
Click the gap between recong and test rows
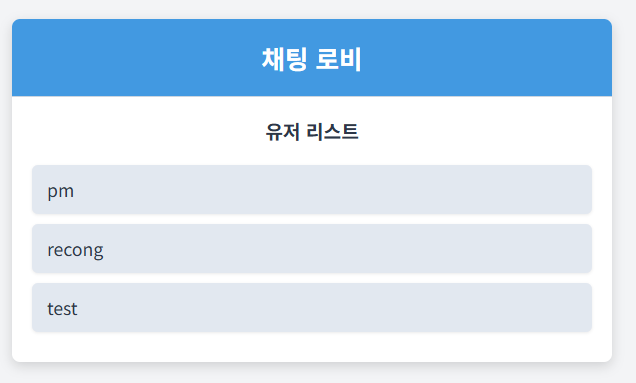(312, 278)
